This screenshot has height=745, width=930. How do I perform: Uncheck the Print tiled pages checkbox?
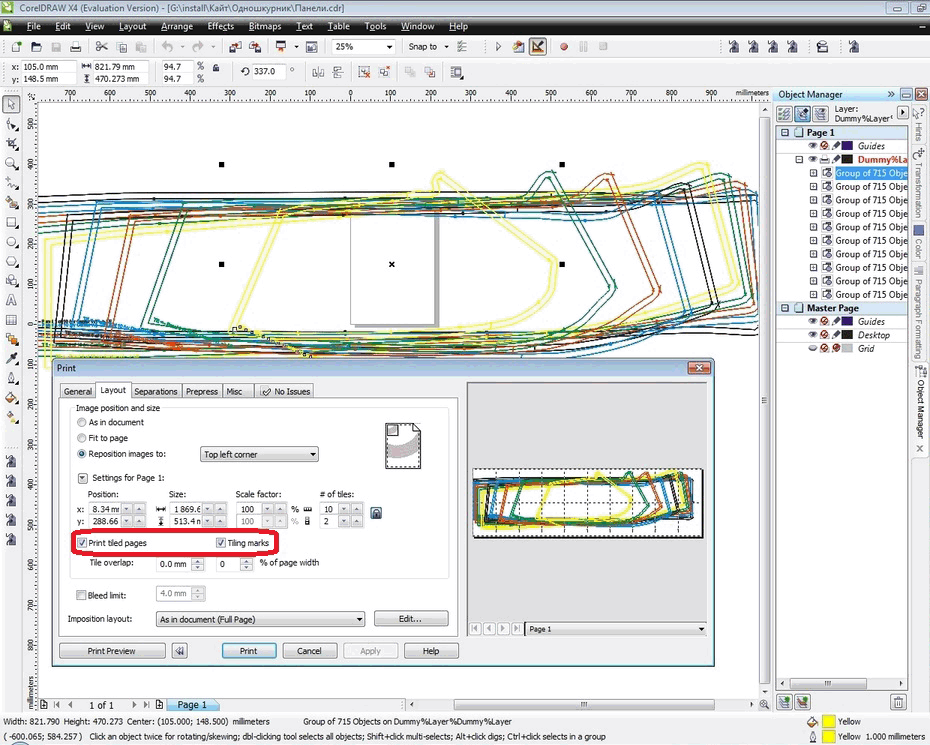(x=82, y=543)
